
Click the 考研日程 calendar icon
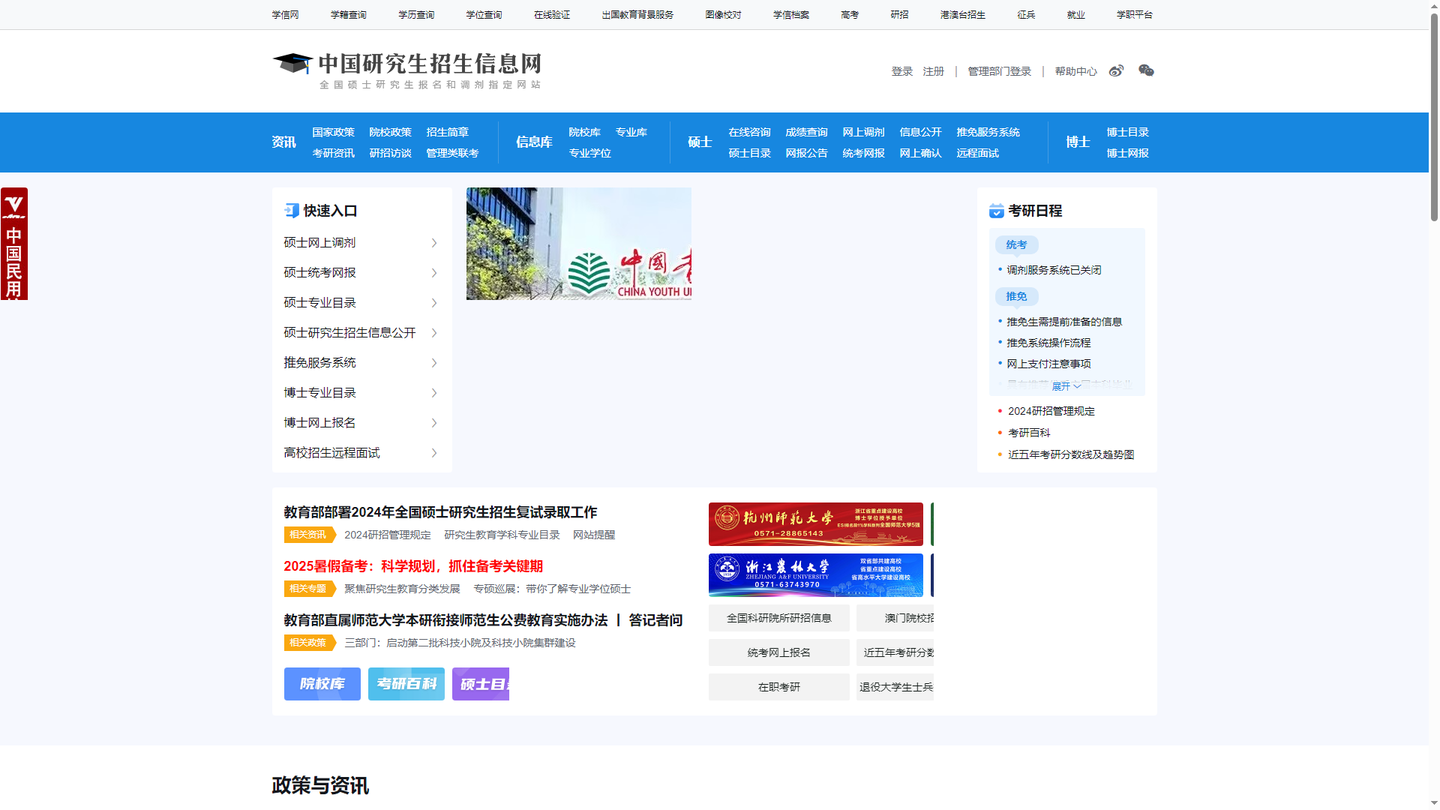(x=996, y=211)
